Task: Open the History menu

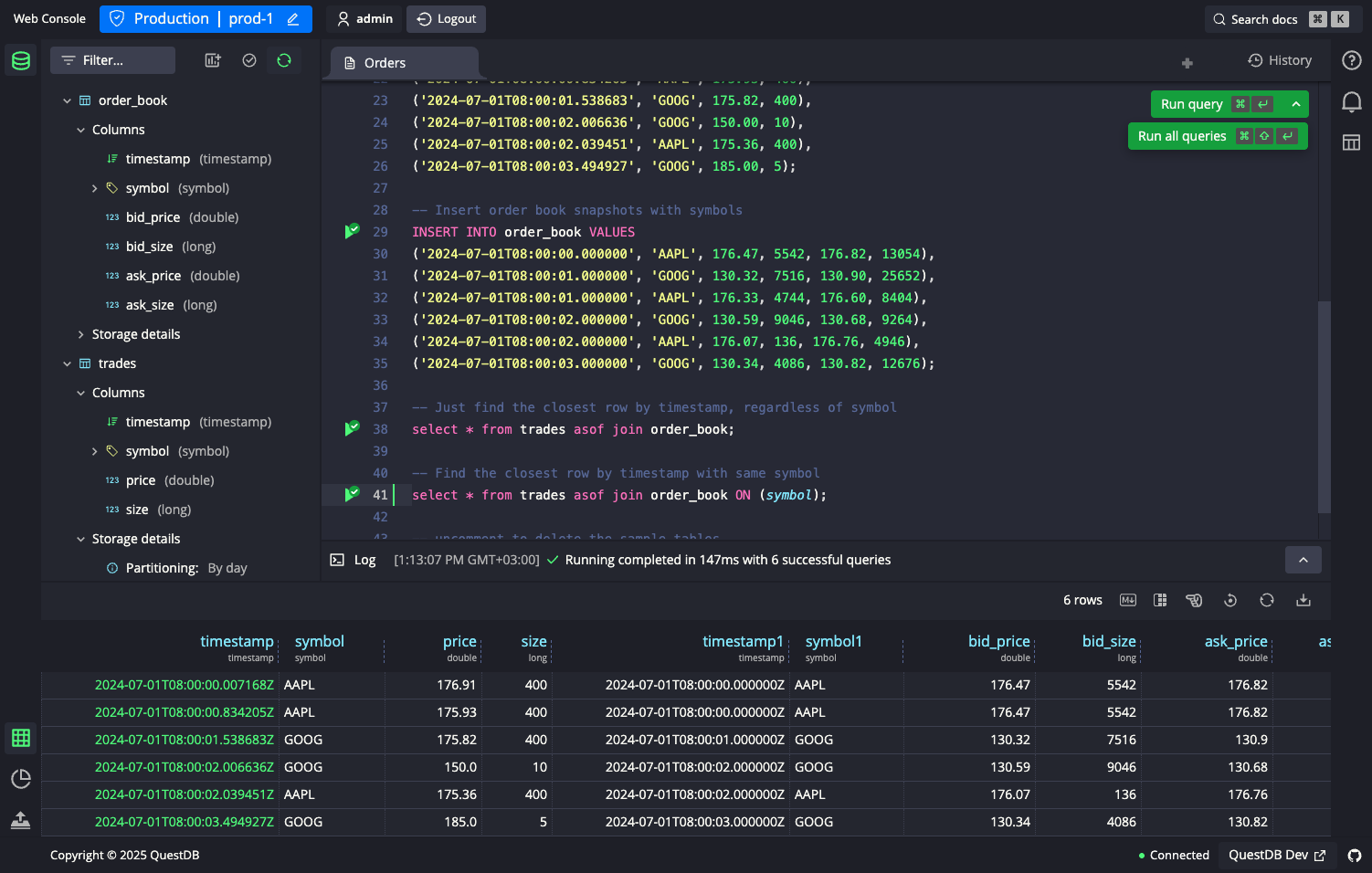Action: [x=1279, y=60]
